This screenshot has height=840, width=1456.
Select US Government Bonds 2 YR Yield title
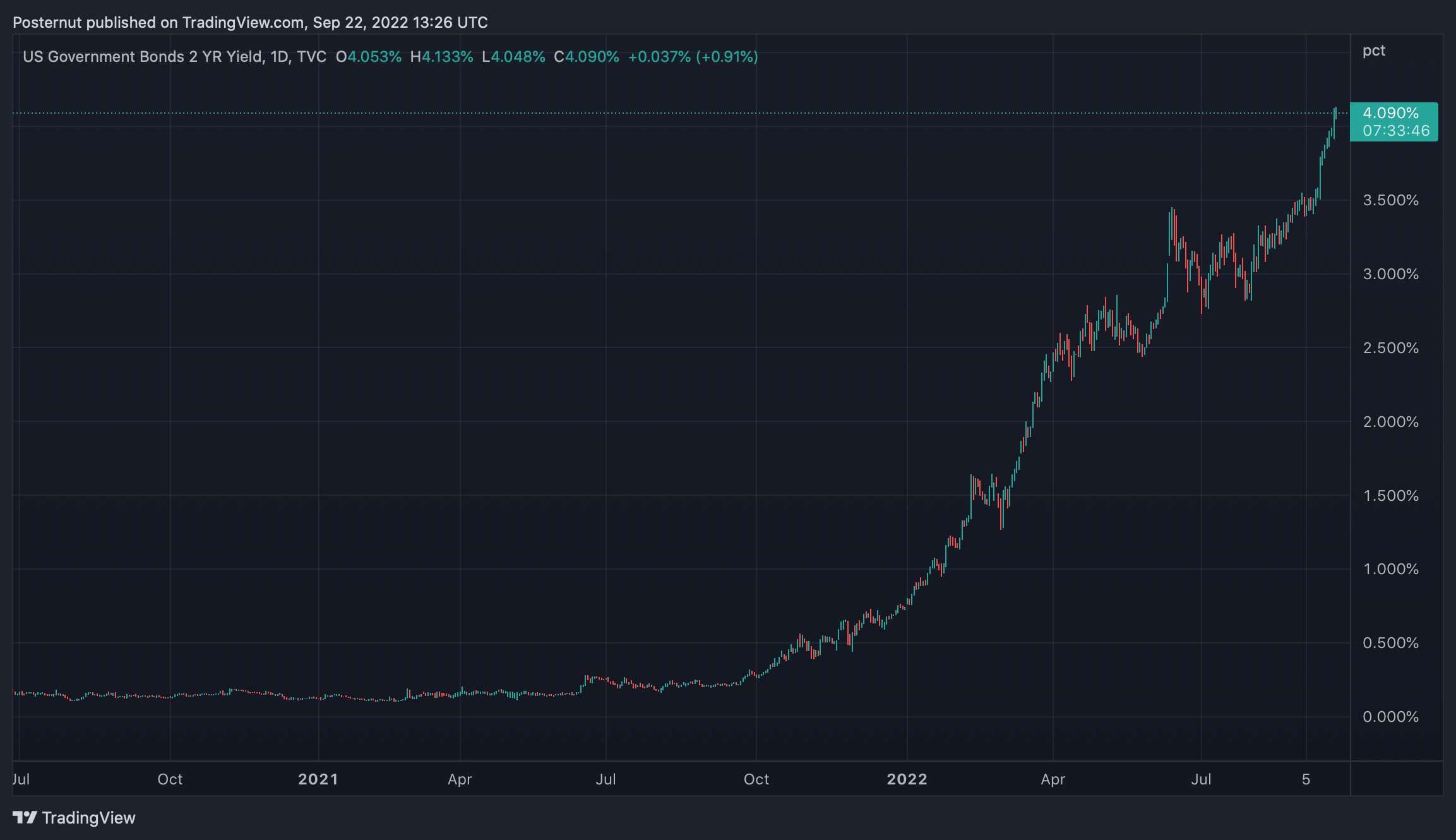(x=142, y=57)
